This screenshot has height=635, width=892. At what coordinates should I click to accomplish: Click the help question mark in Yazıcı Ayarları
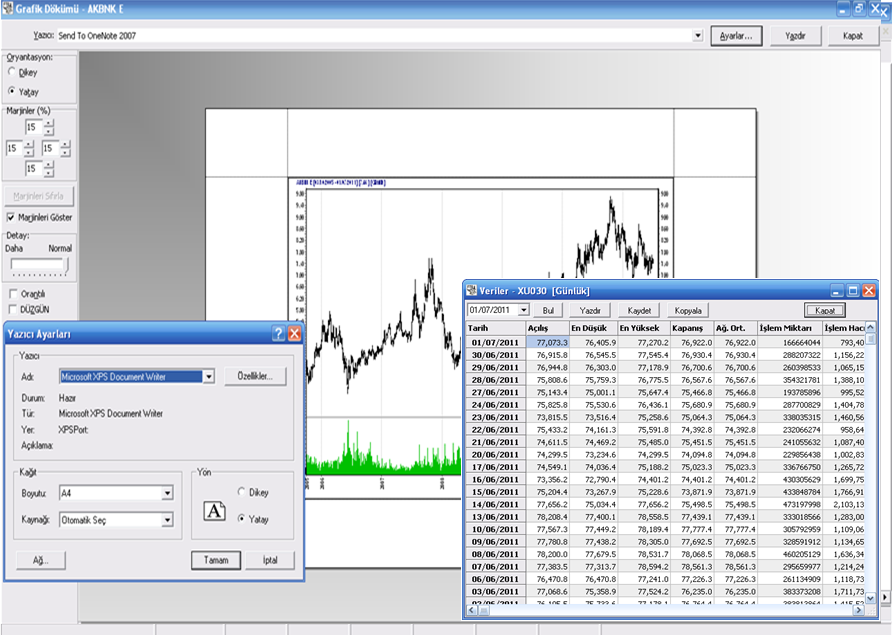coord(278,333)
